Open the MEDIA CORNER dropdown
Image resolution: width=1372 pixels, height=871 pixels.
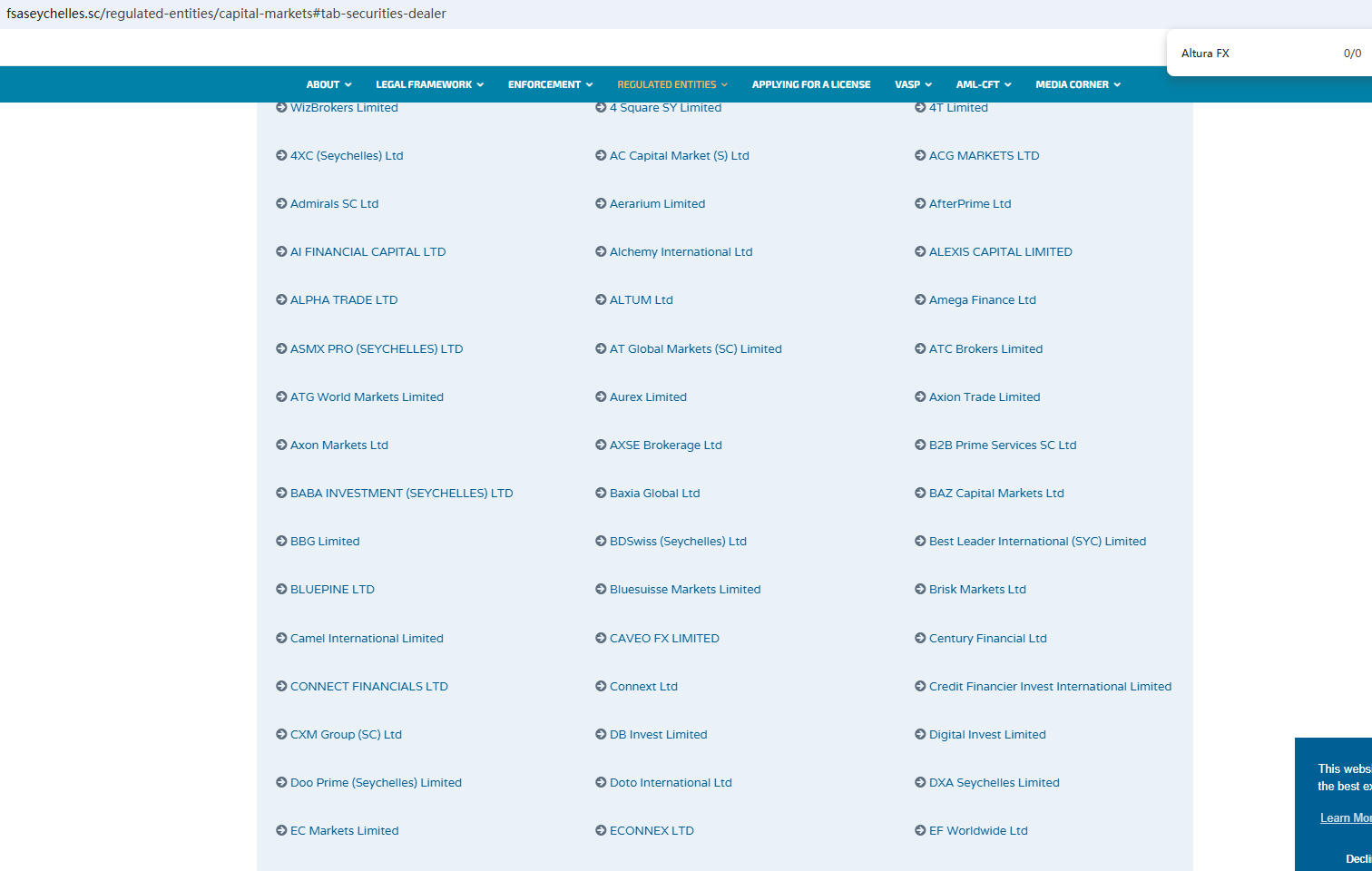click(1078, 84)
